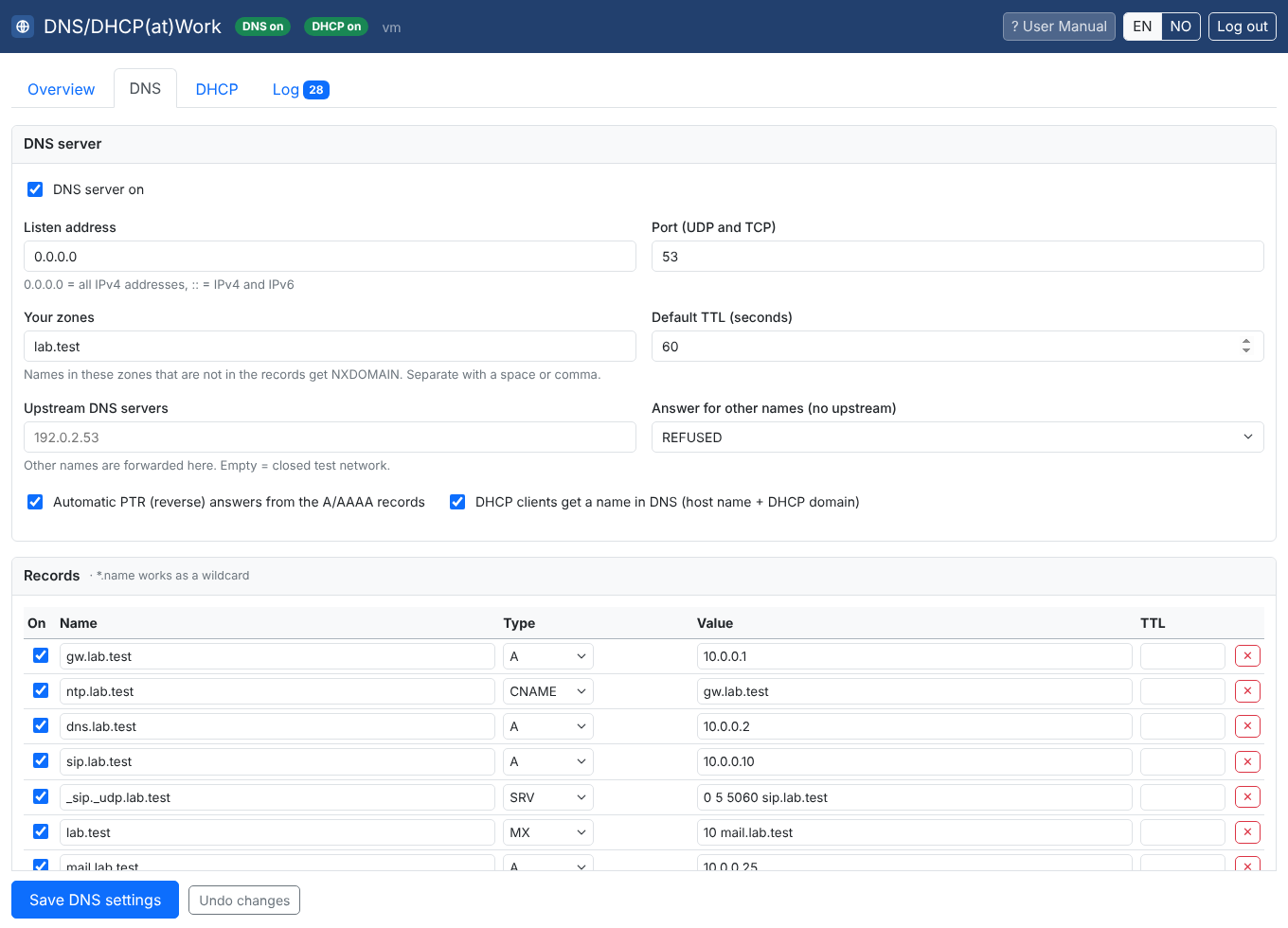
Task: Toggle DNS server on checkbox
Action: (x=35, y=189)
